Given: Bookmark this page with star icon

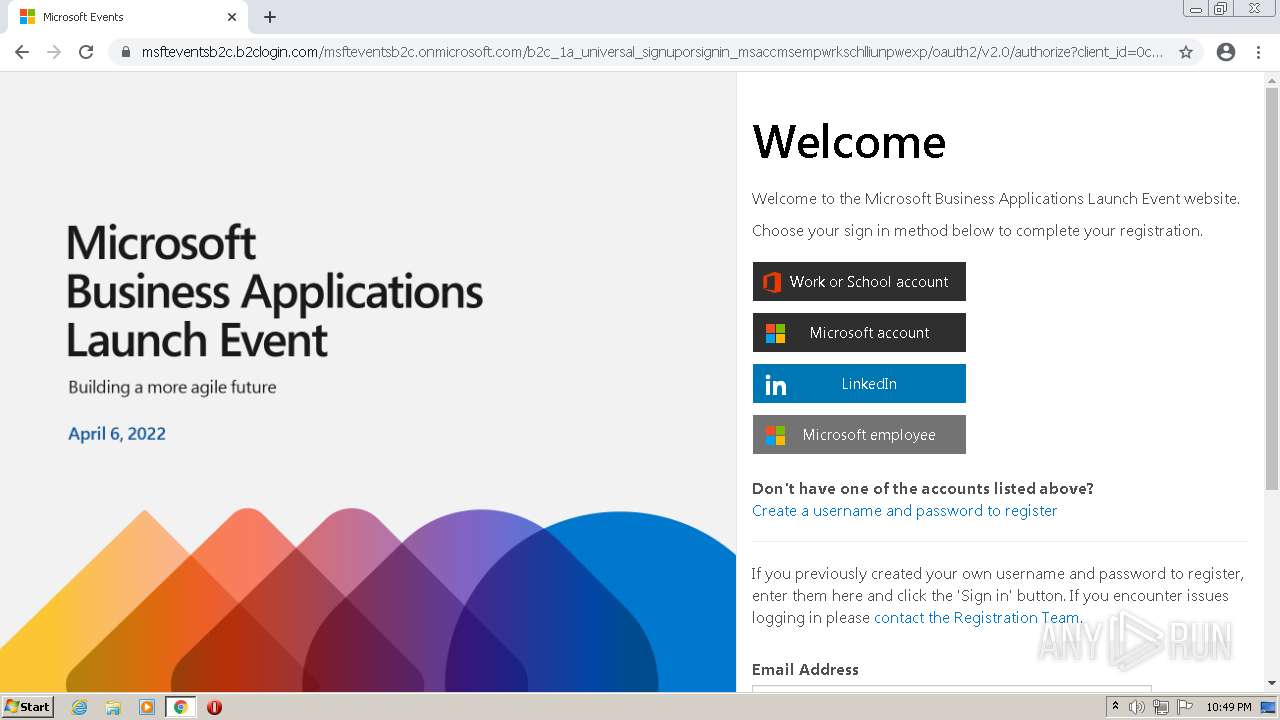Looking at the screenshot, I should [x=1186, y=52].
